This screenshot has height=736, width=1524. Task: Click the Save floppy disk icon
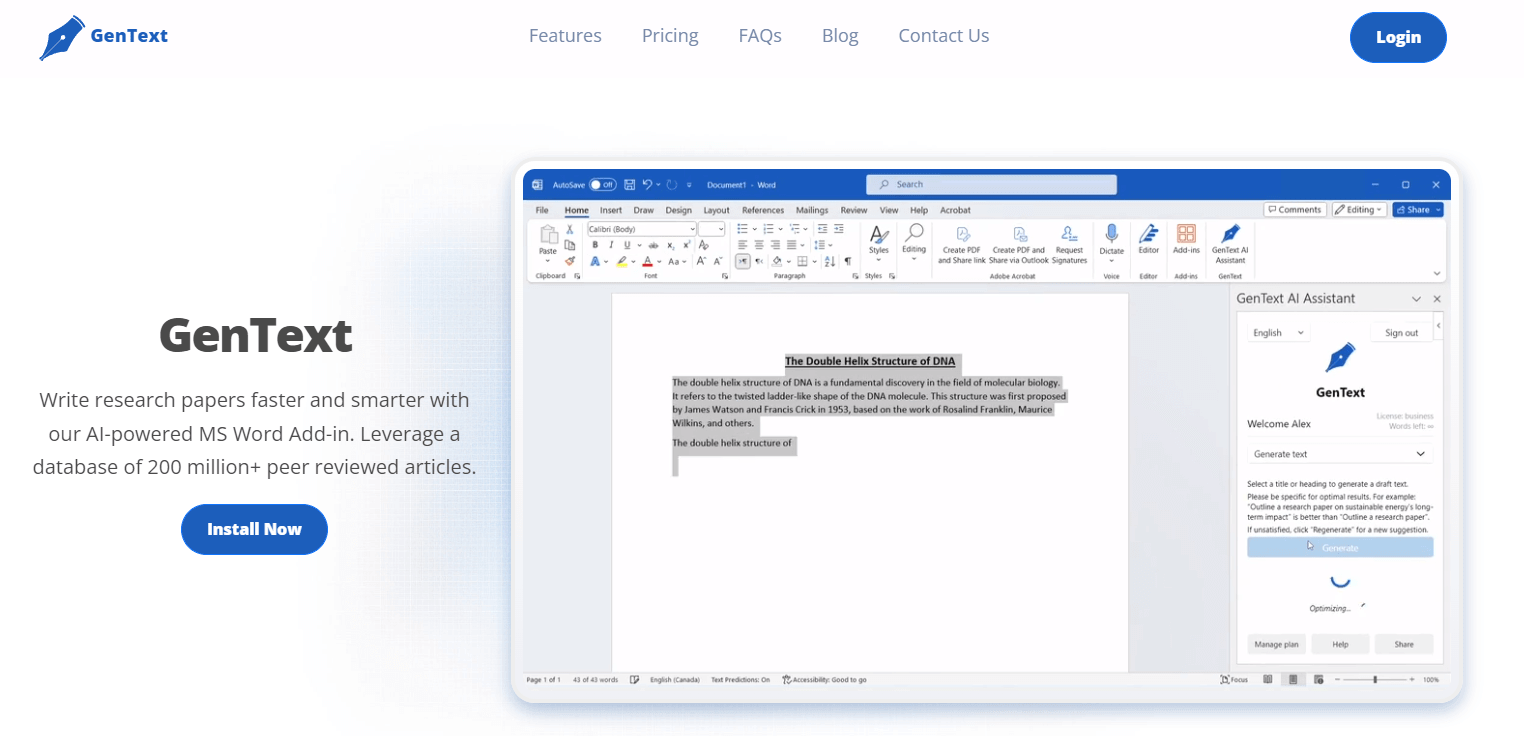[629, 185]
